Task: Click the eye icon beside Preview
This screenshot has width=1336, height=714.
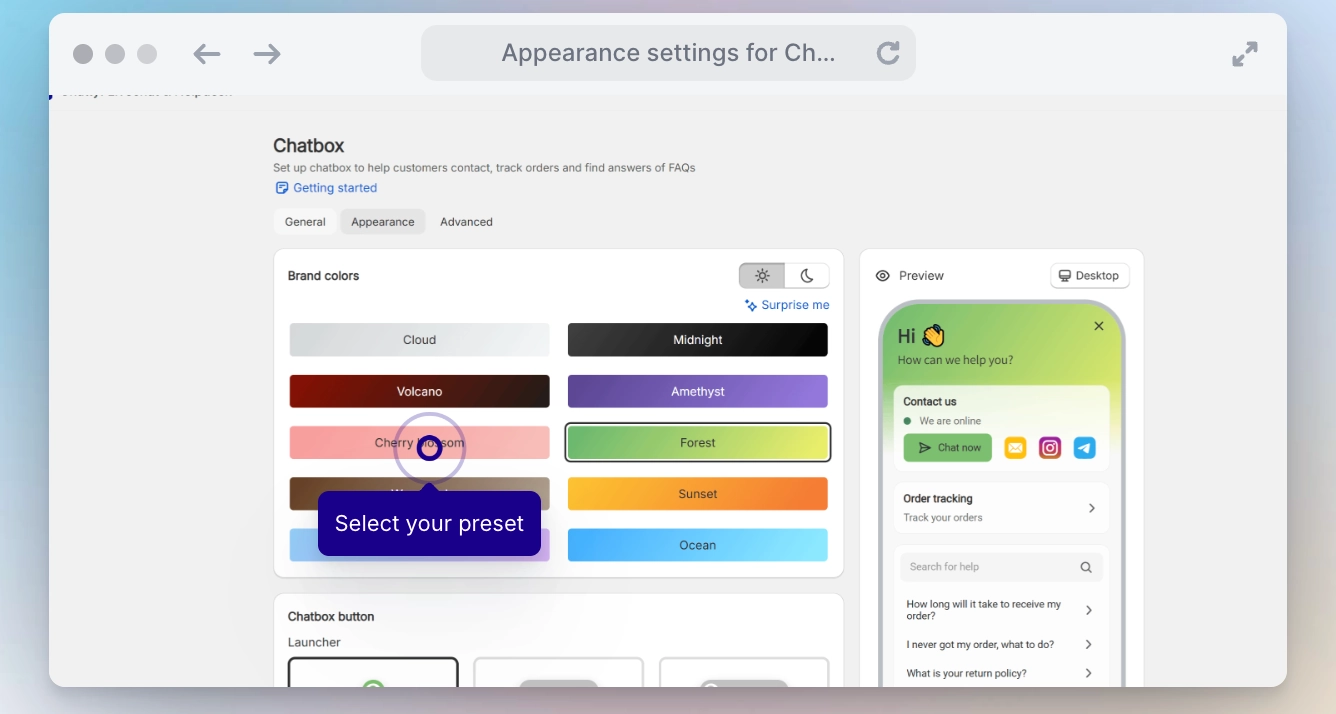Action: click(882, 276)
